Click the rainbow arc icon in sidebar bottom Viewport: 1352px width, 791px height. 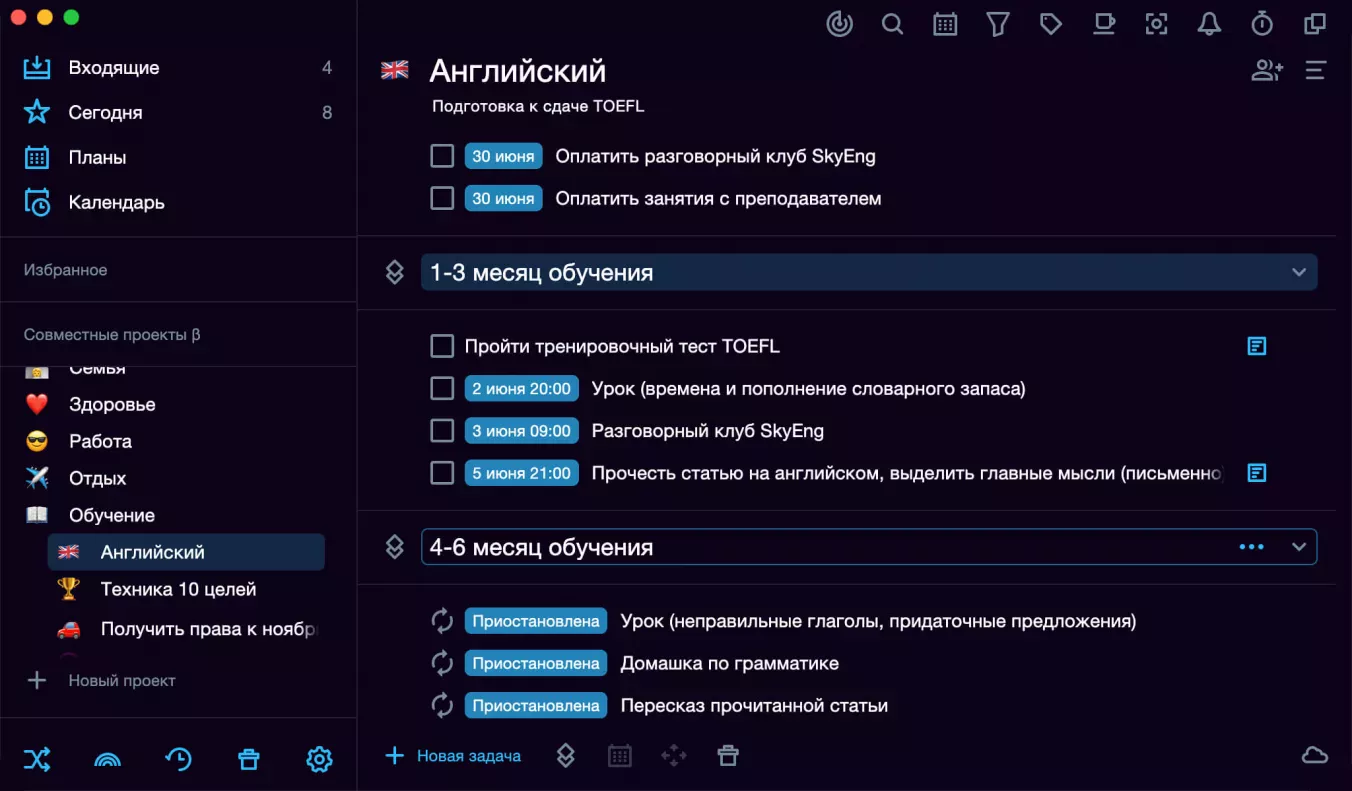point(107,760)
